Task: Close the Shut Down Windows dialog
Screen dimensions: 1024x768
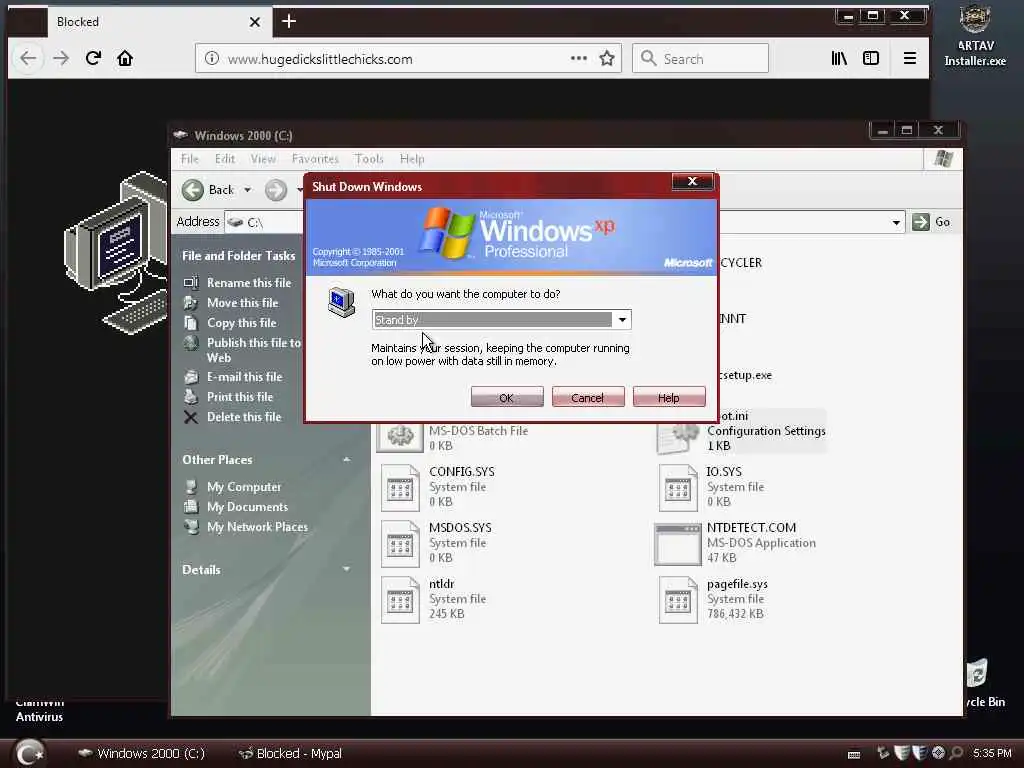Action: tap(692, 182)
